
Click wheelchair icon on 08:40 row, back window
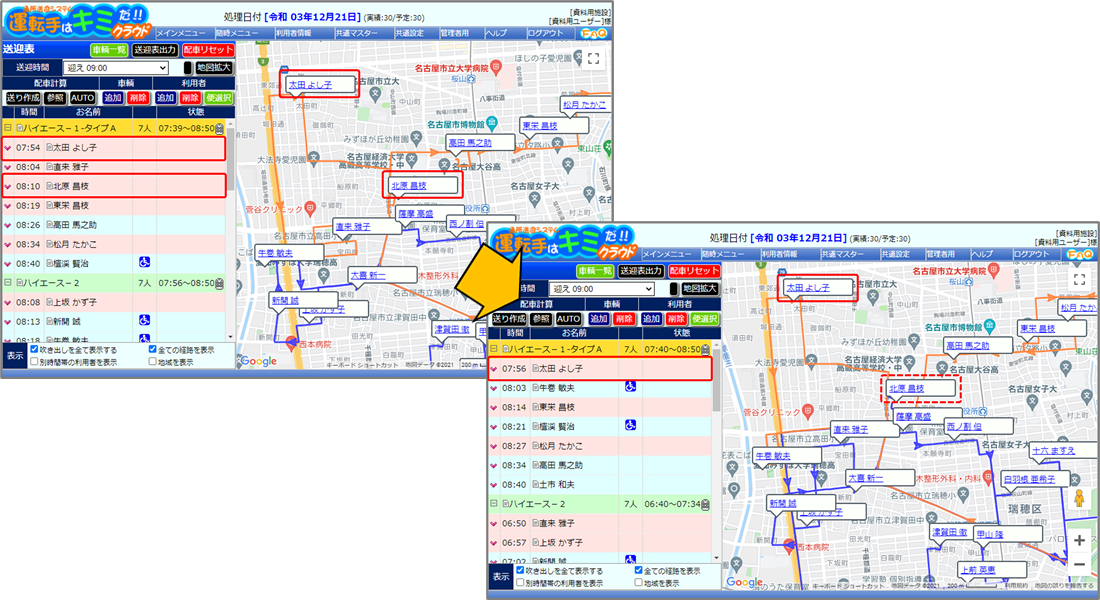coord(145,262)
